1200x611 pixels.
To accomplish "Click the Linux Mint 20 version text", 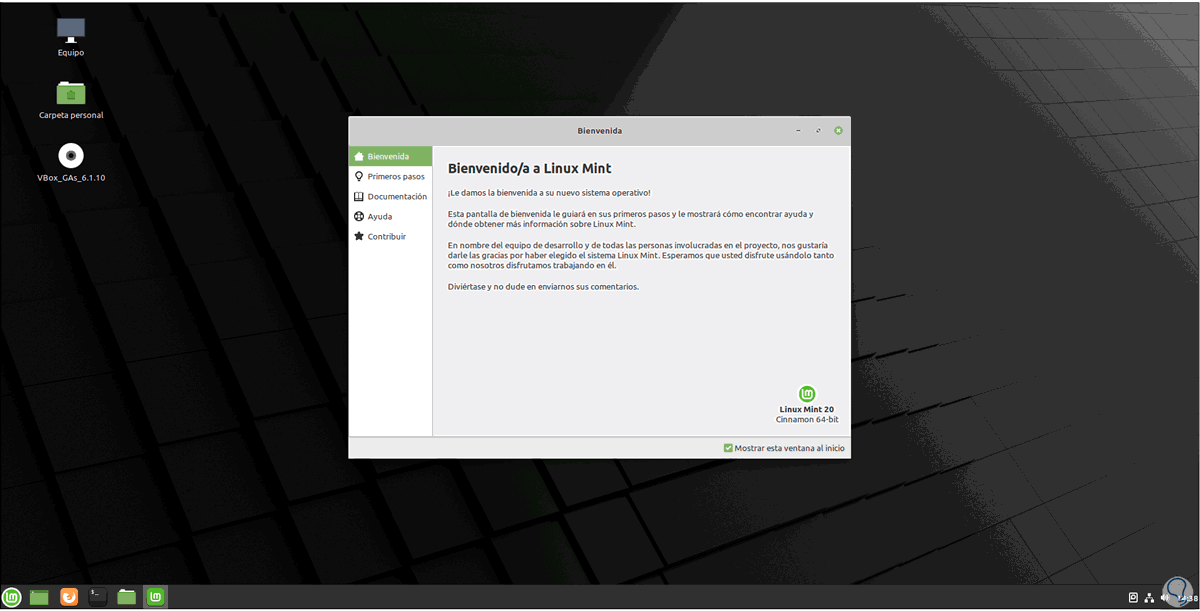I will click(807, 409).
